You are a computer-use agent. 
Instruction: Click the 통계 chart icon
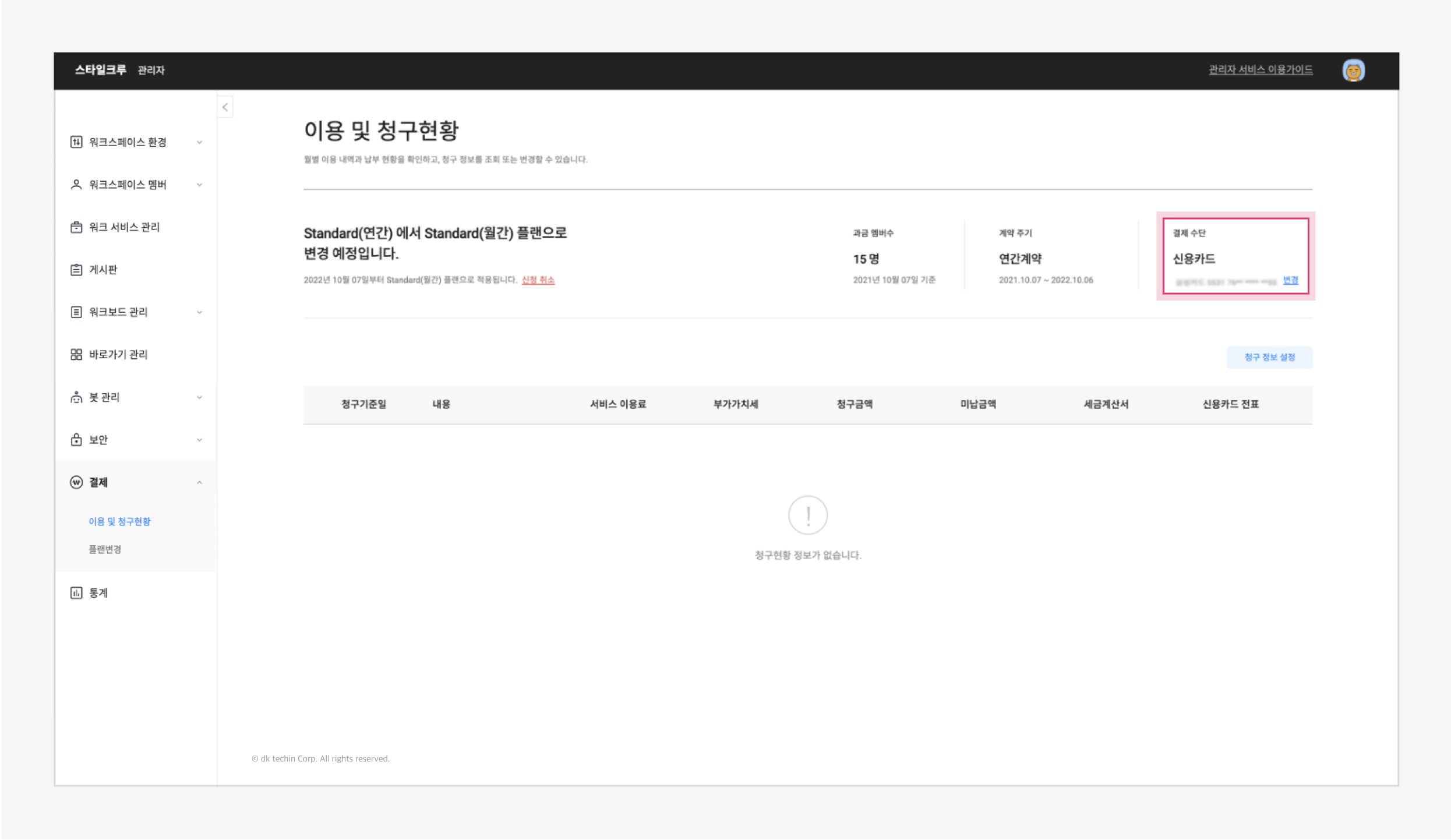click(76, 593)
